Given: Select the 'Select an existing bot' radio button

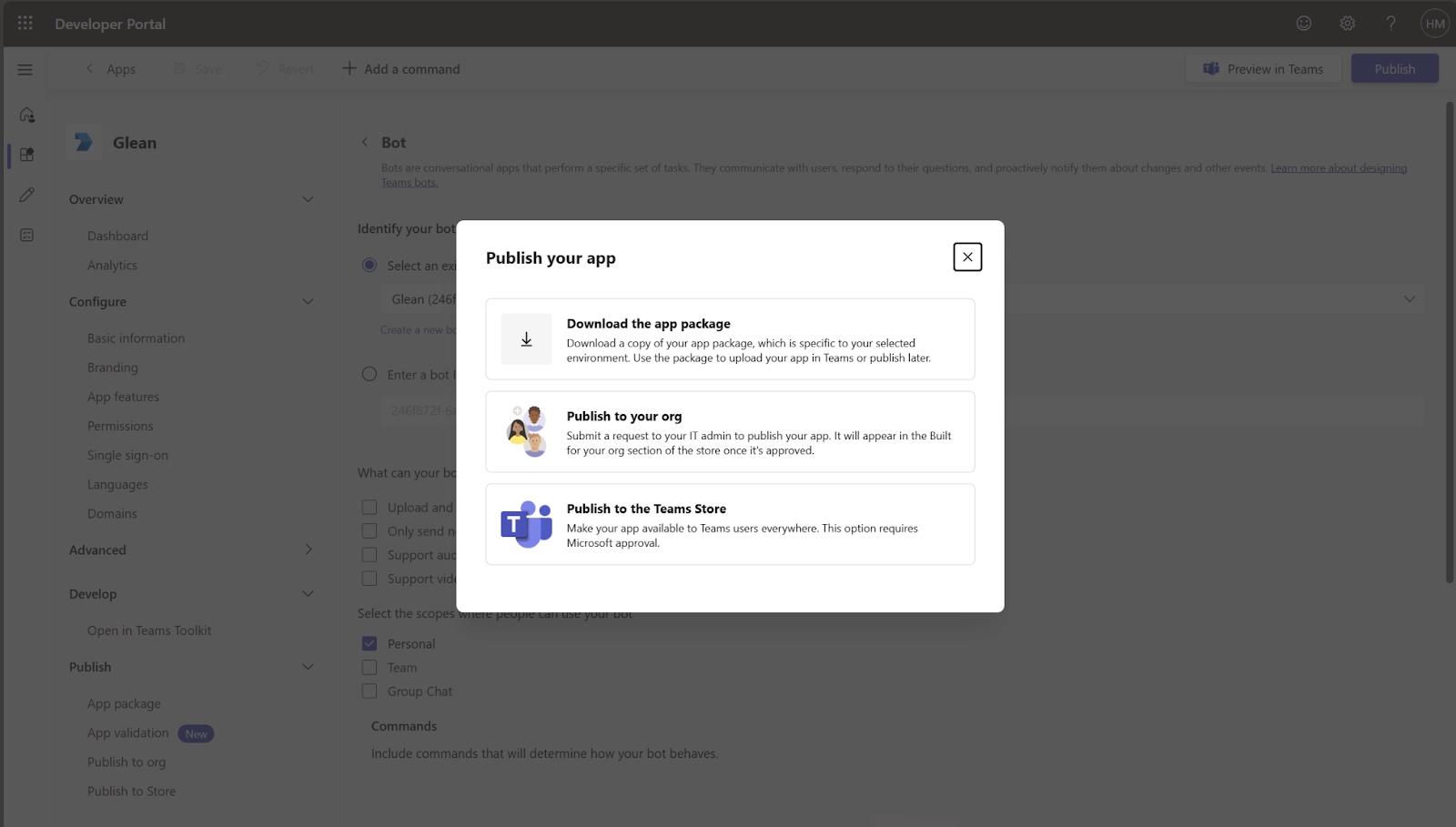Looking at the screenshot, I should click(x=369, y=265).
